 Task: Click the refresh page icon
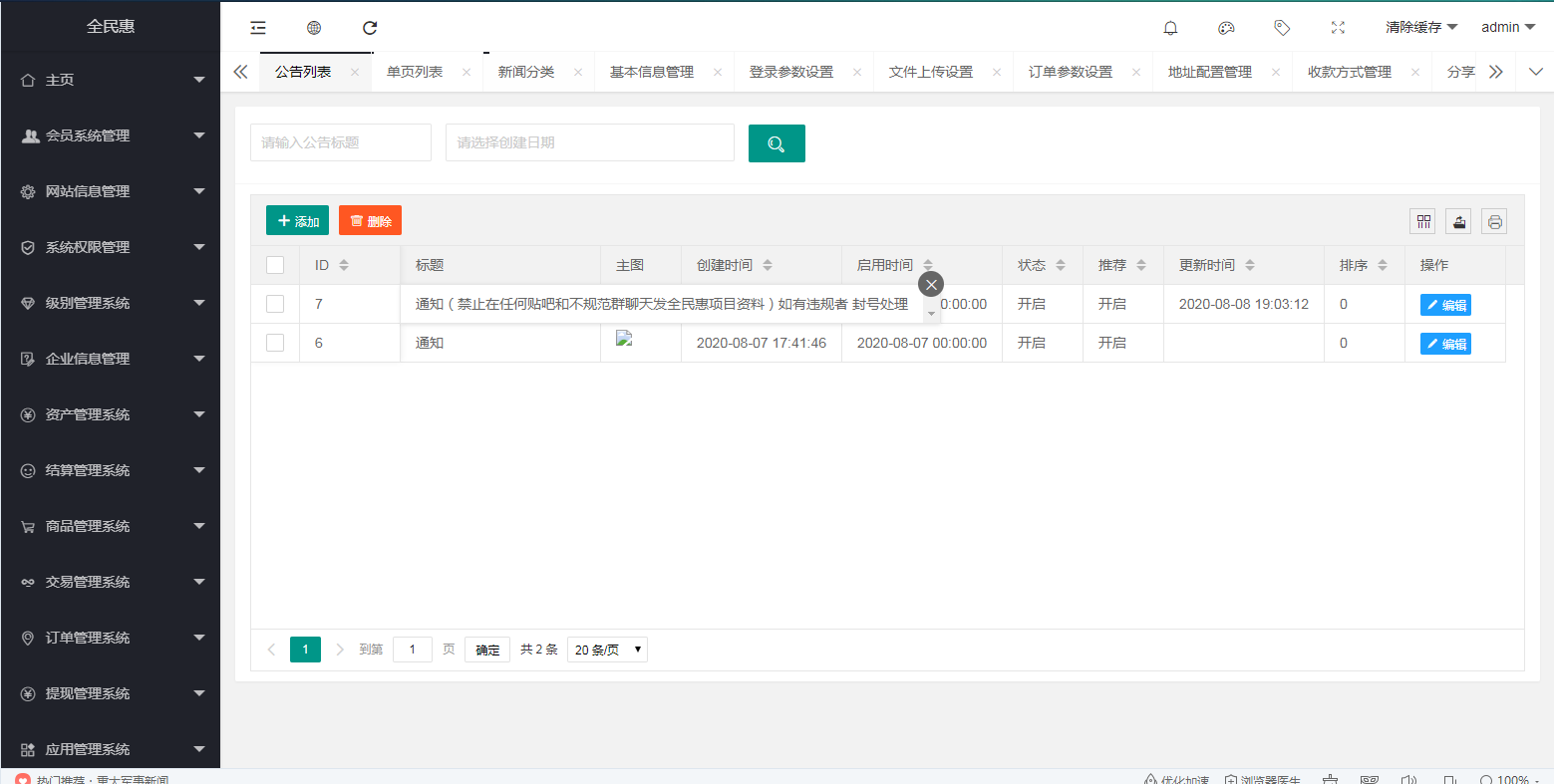click(x=370, y=28)
